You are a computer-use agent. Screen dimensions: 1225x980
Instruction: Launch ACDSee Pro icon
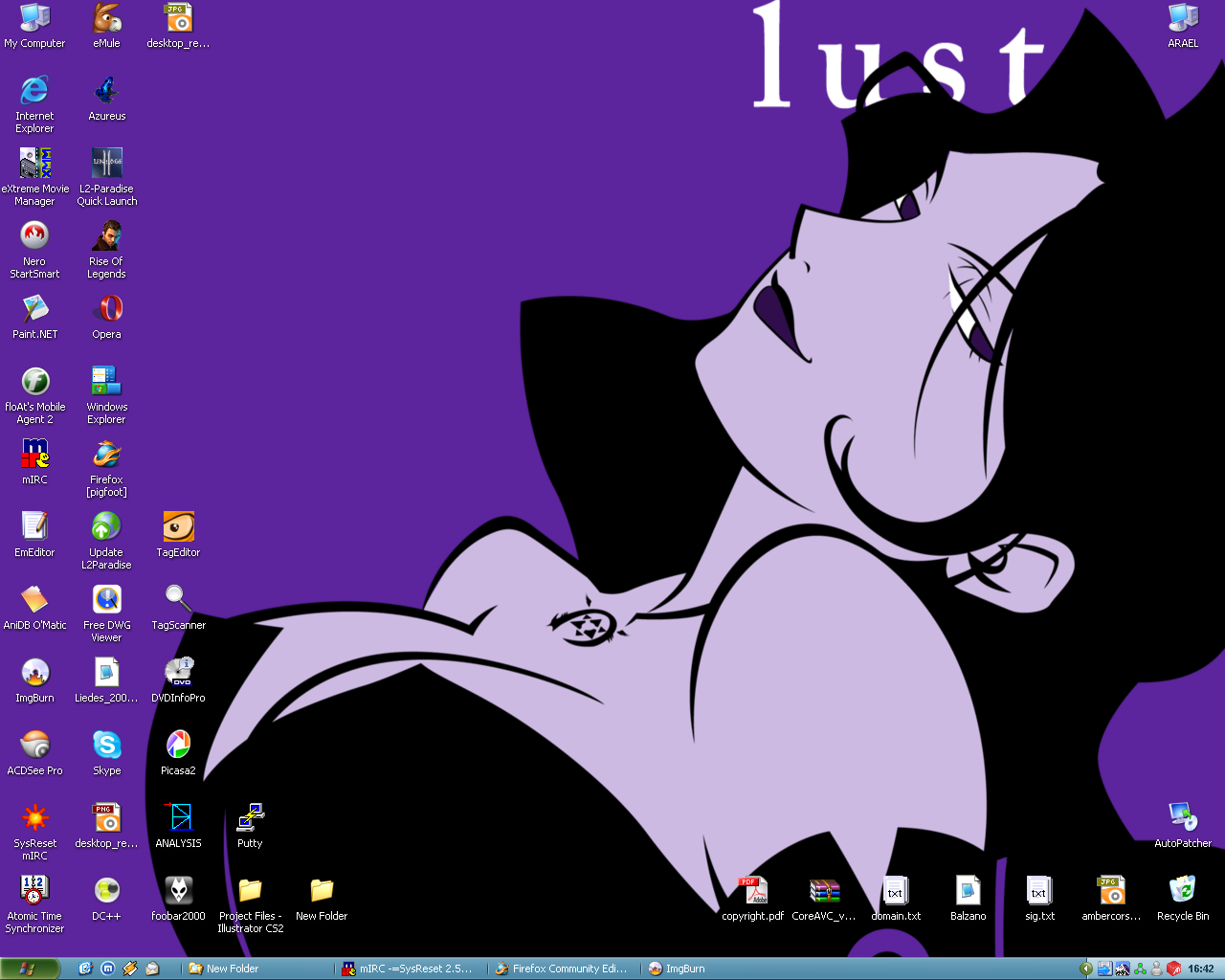click(x=34, y=753)
